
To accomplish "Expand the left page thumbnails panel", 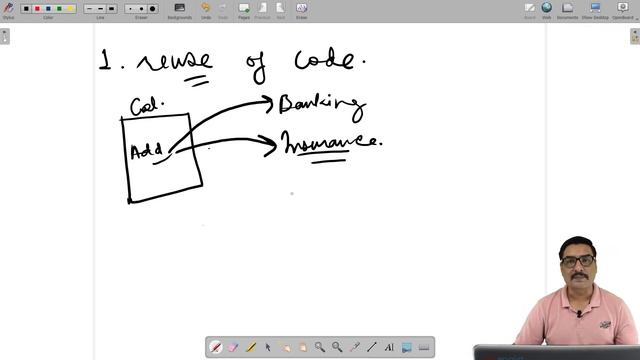I will point(4,36).
